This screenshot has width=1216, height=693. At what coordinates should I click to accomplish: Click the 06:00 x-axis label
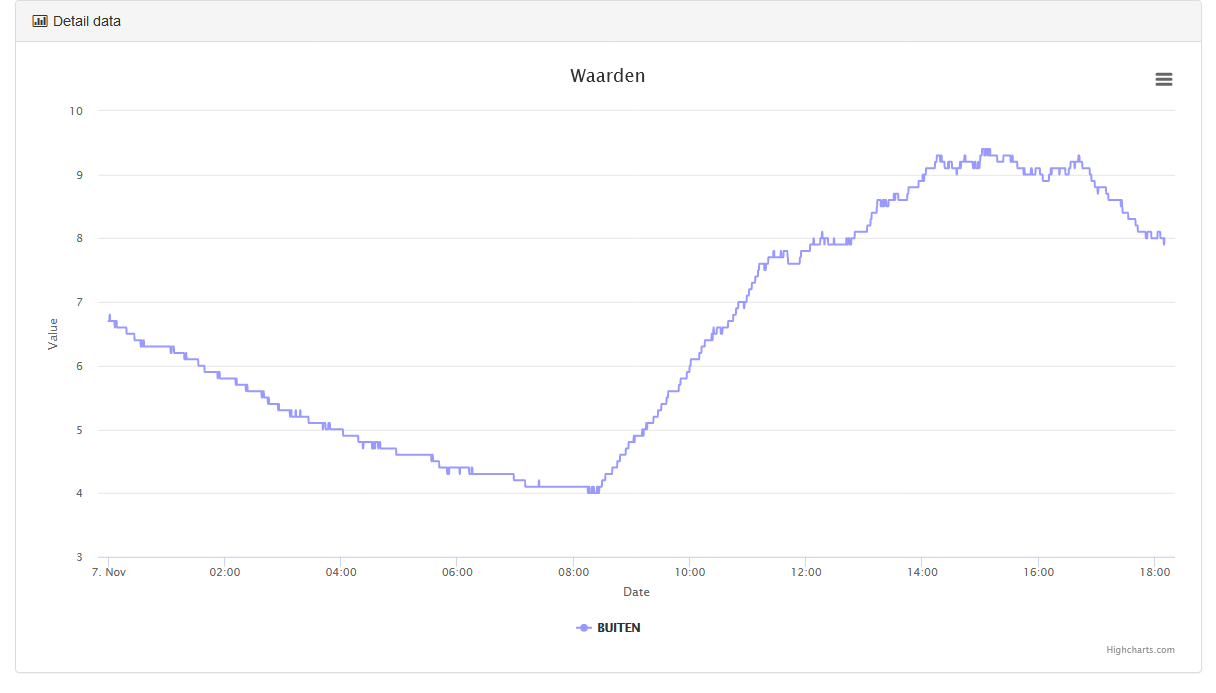tap(457, 572)
